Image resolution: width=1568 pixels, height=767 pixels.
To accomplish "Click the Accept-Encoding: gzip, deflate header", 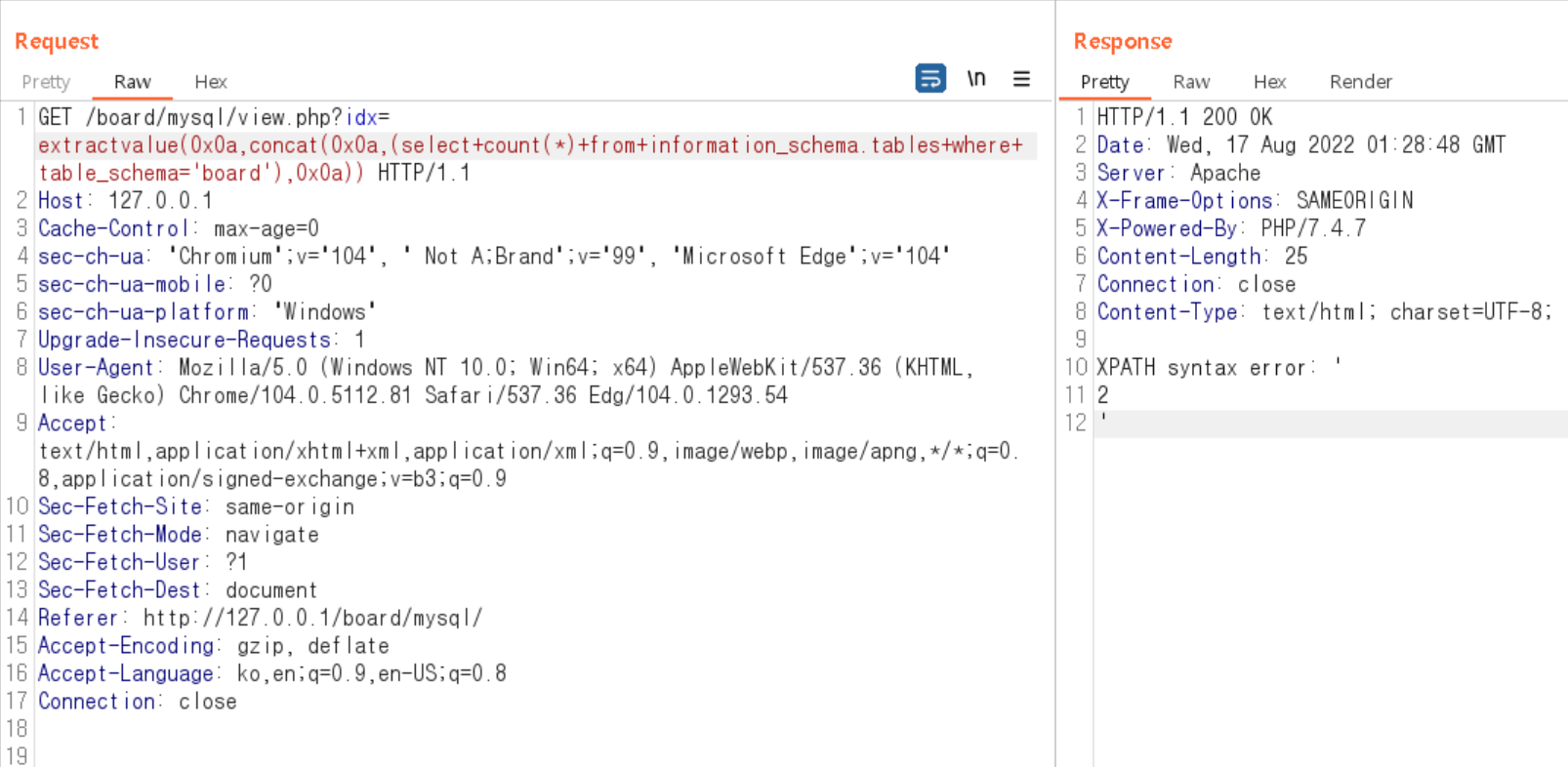I will click(214, 646).
